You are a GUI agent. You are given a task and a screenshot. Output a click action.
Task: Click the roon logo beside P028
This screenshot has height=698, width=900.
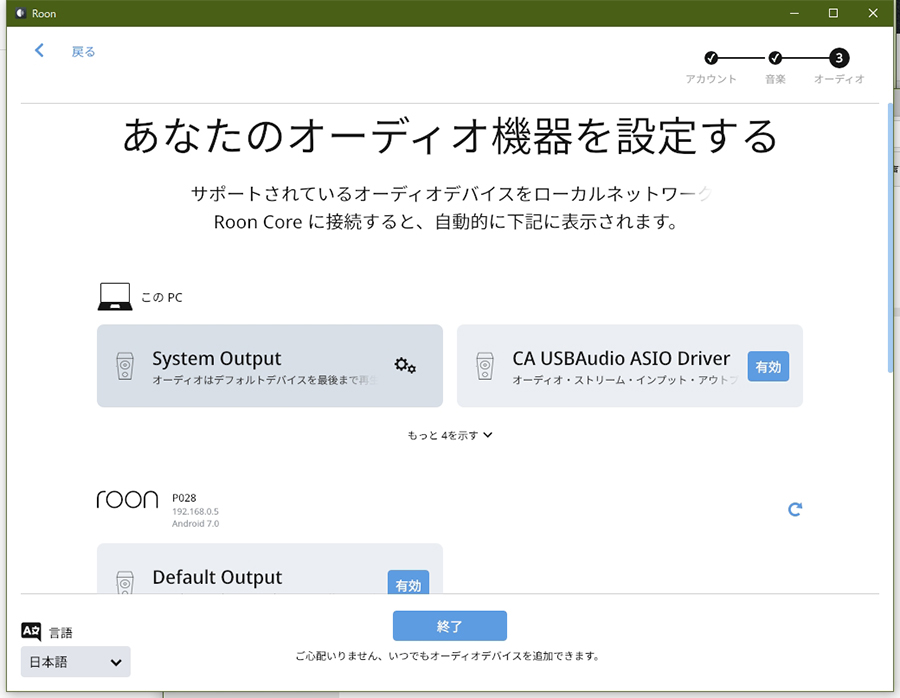tap(127, 500)
